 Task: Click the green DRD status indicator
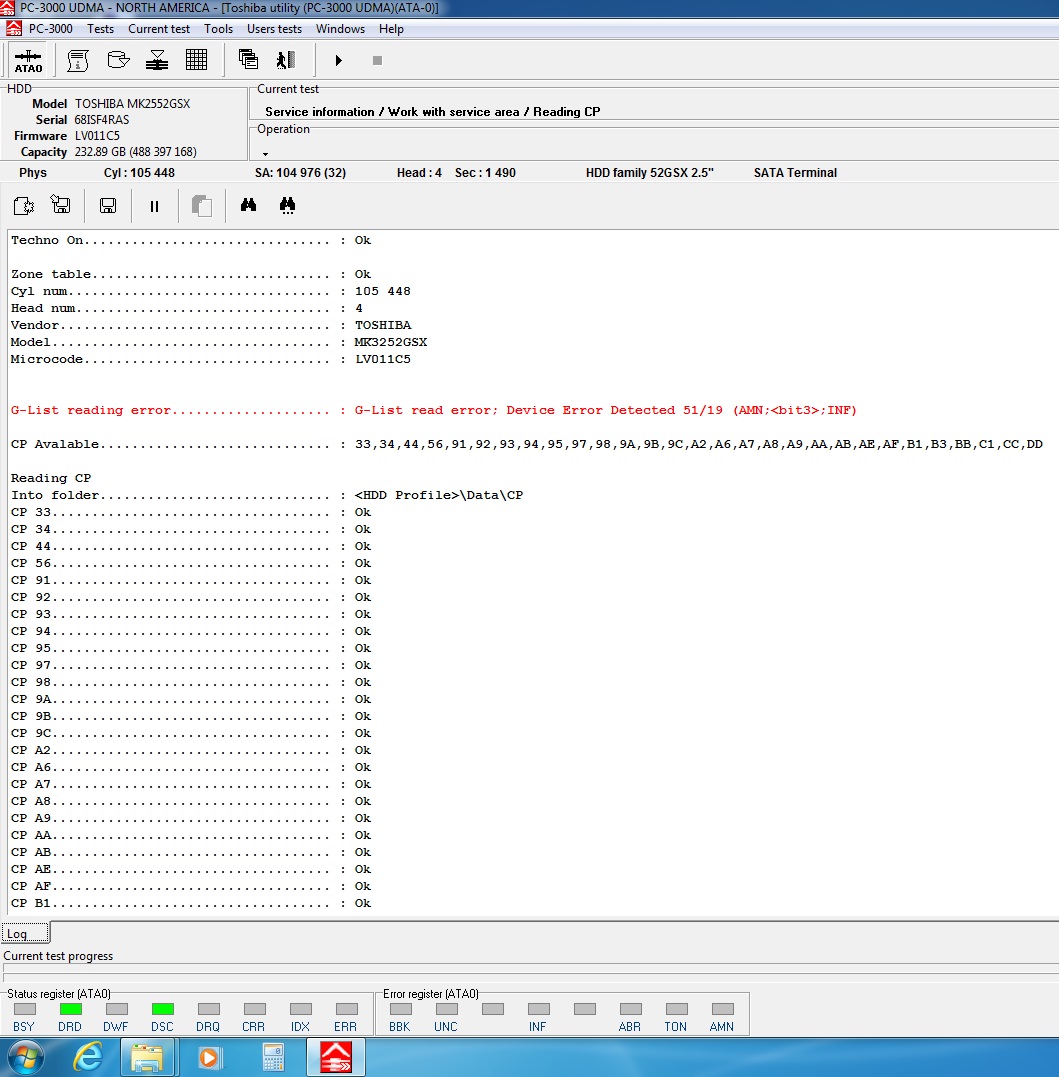[x=70, y=1009]
